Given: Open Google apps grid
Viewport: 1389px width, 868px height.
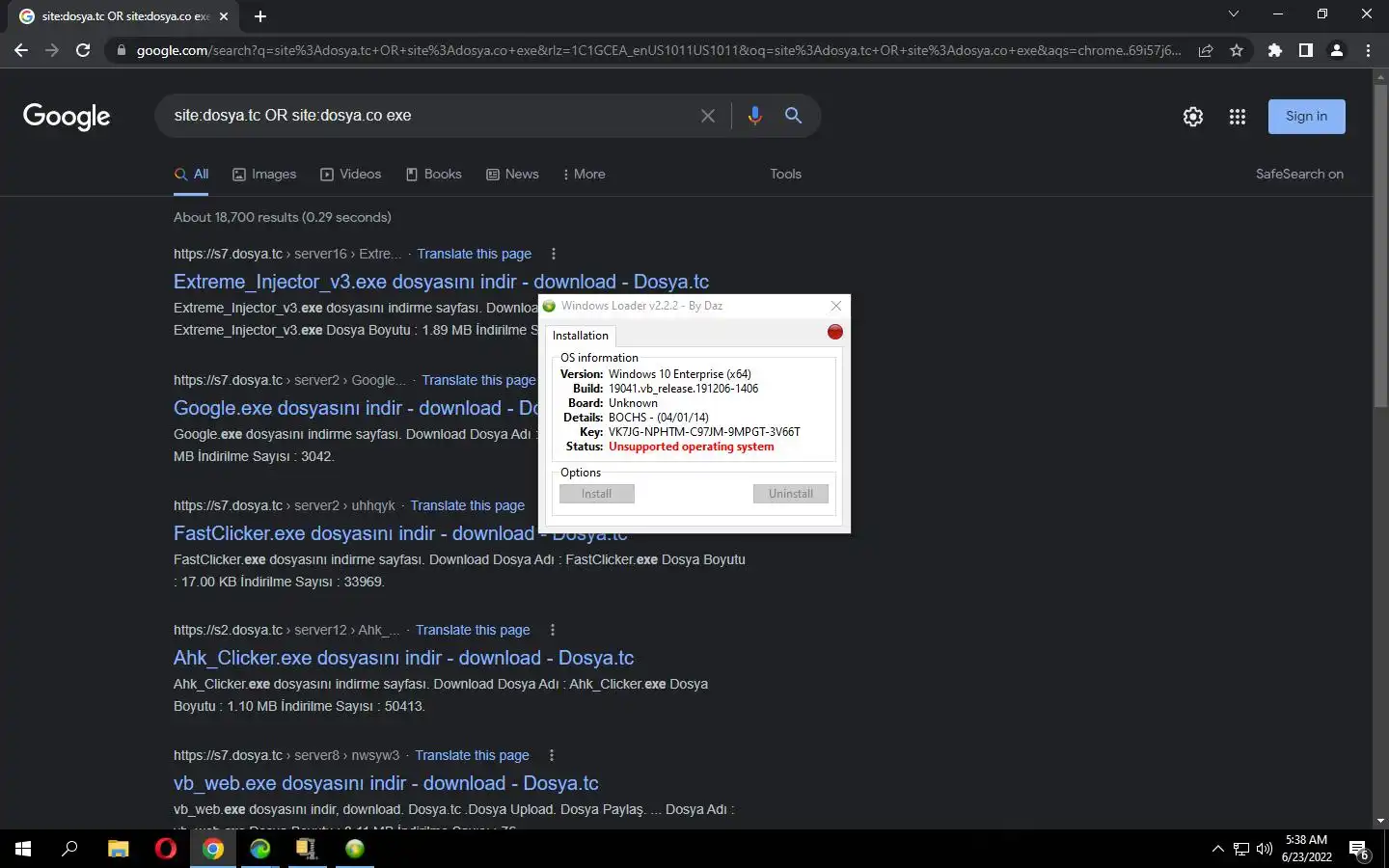Looking at the screenshot, I should pyautogui.click(x=1238, y=117).
